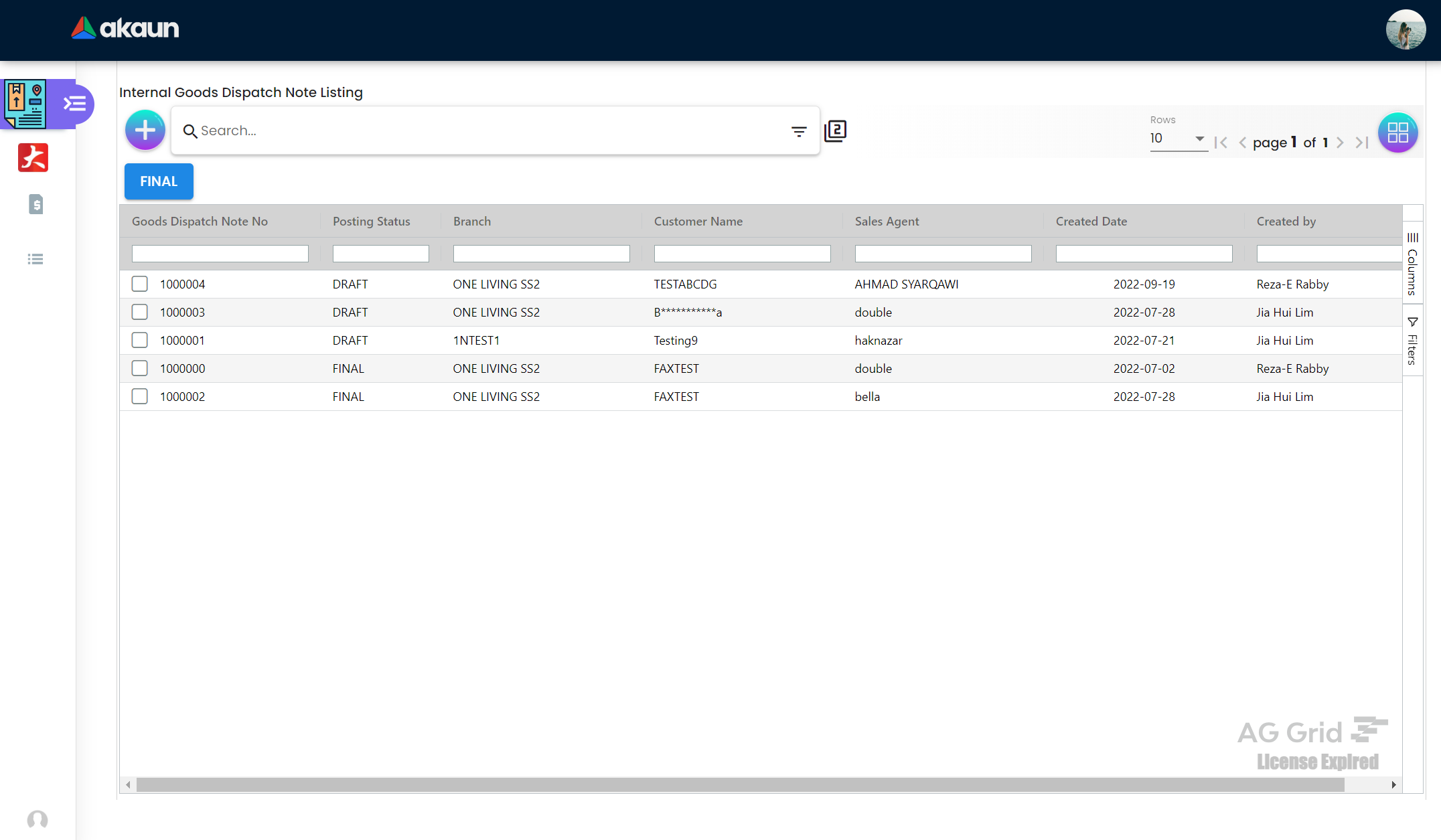The width and height of the screenshot is (1441, 840).
Task: Select checkbox for note 1000001
Action: pos(139,340)
